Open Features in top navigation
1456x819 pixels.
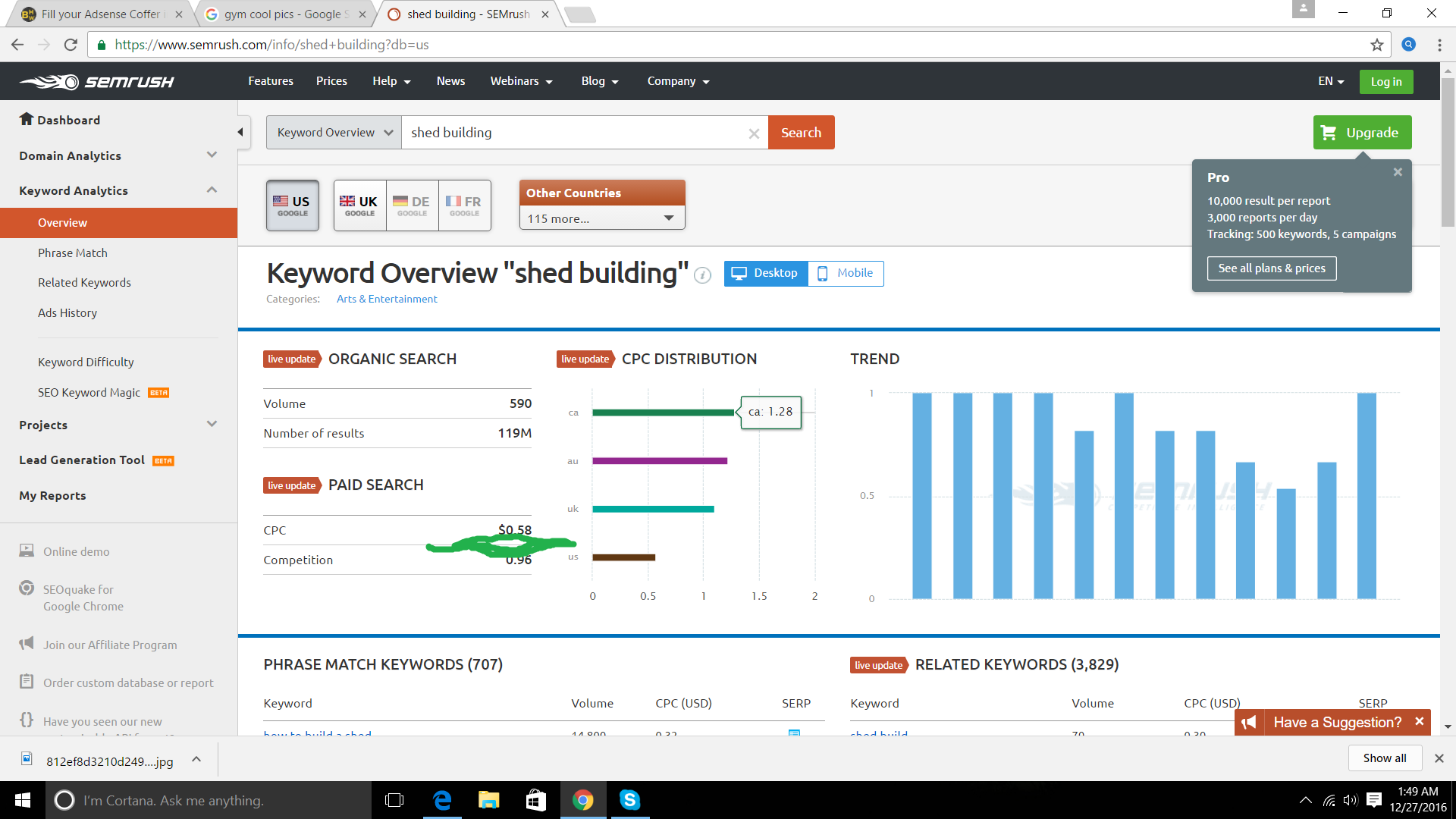pos(271,81)
